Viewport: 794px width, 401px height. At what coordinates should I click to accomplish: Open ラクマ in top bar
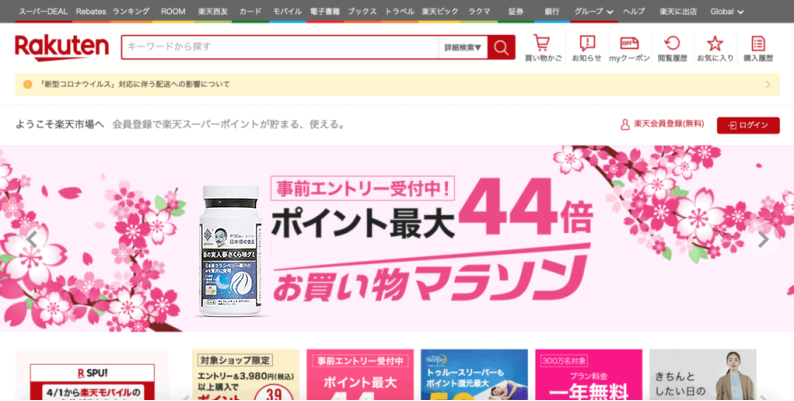(x=479, y=11)
